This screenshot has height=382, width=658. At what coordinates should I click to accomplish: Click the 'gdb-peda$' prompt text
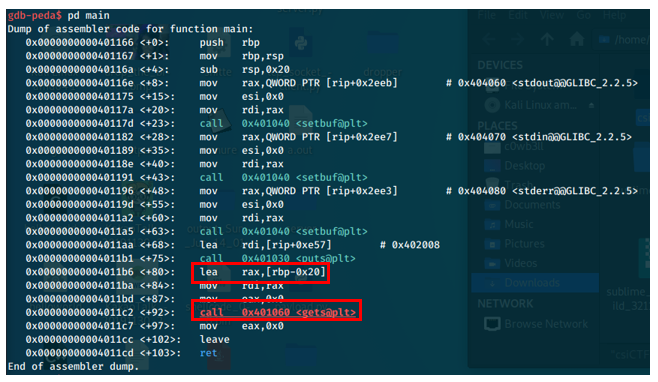pyautogui.click(x=34, y=16)
